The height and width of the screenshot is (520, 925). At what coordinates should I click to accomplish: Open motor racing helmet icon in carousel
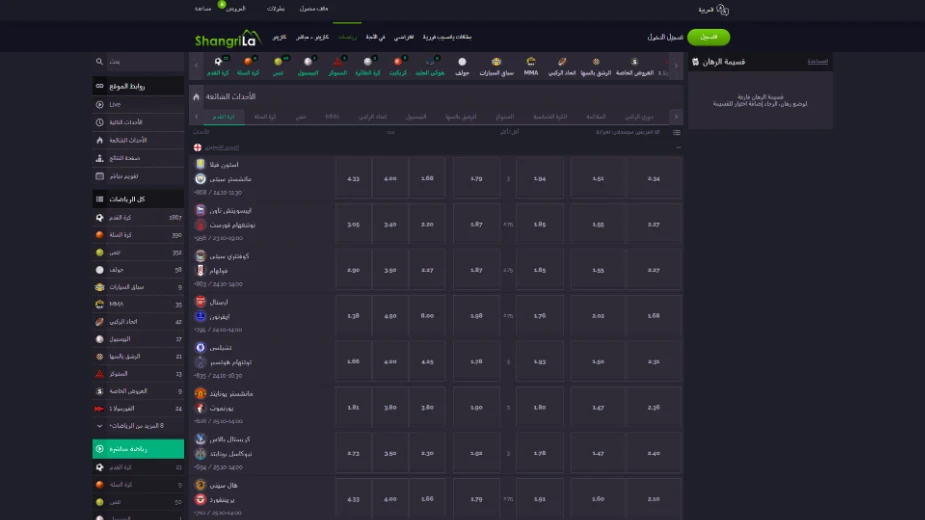(496, 62)
